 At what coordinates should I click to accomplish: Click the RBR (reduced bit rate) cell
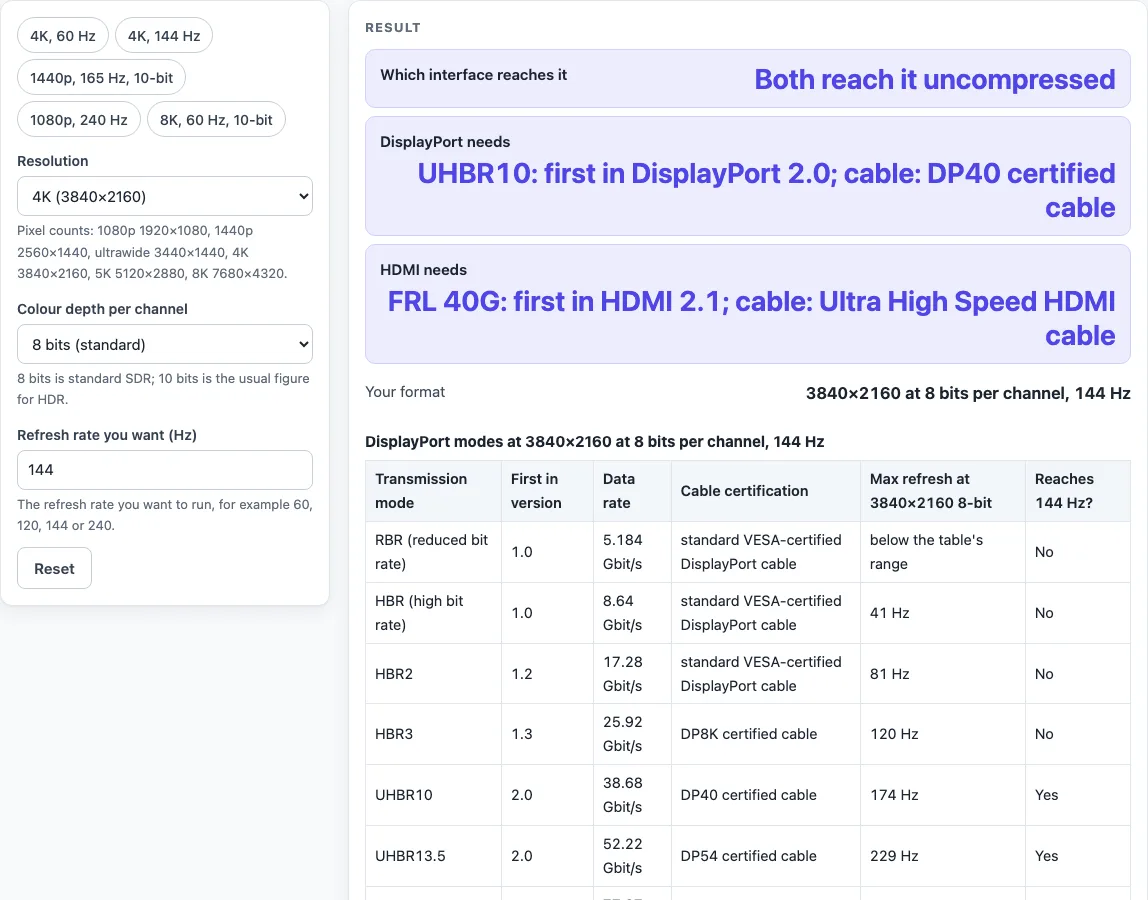433,552
